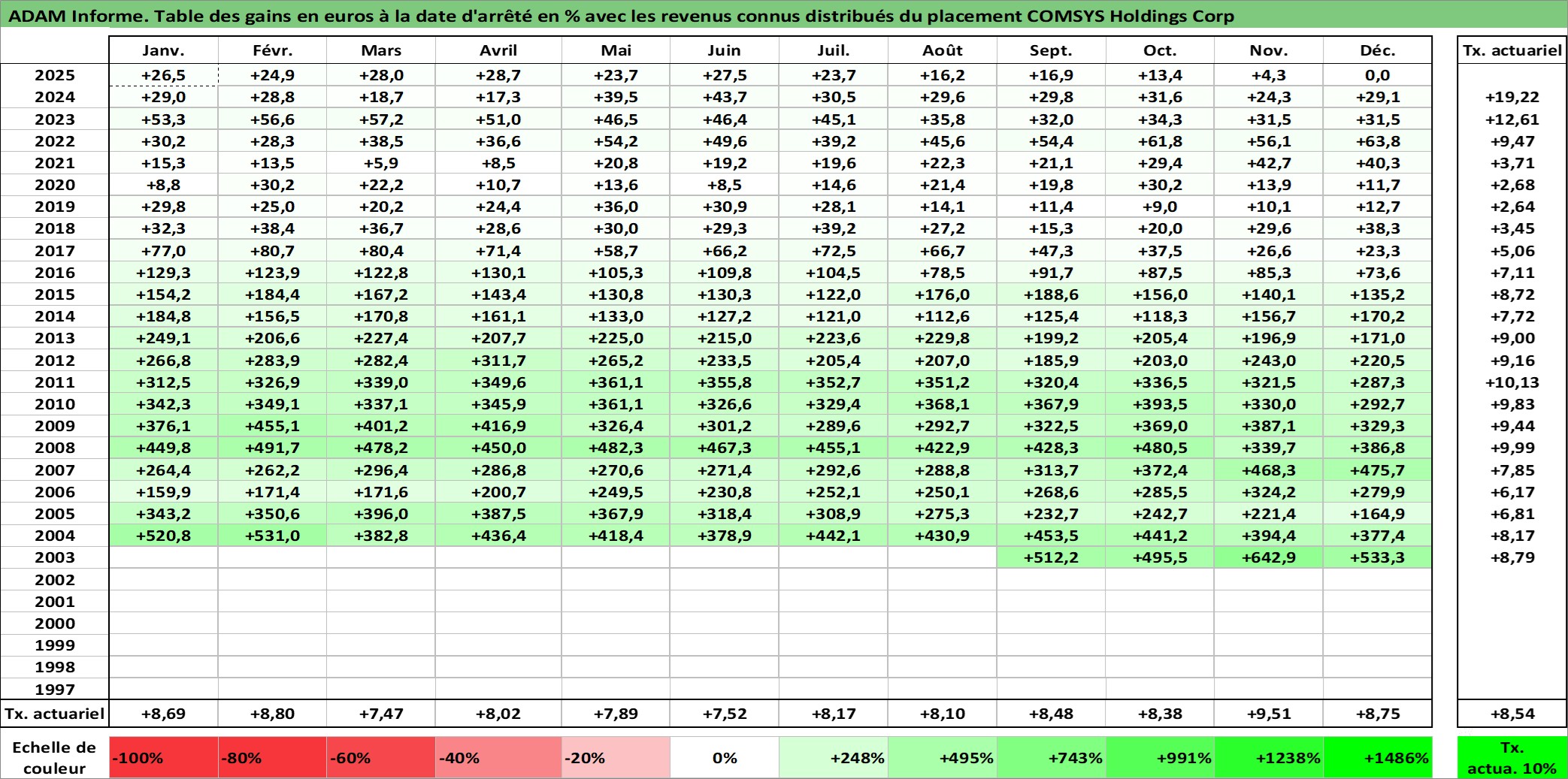The width and height of the screenshot is (1568, 779).
Task: Select the ADAM Informe title banner
Action: pos(784,16)
